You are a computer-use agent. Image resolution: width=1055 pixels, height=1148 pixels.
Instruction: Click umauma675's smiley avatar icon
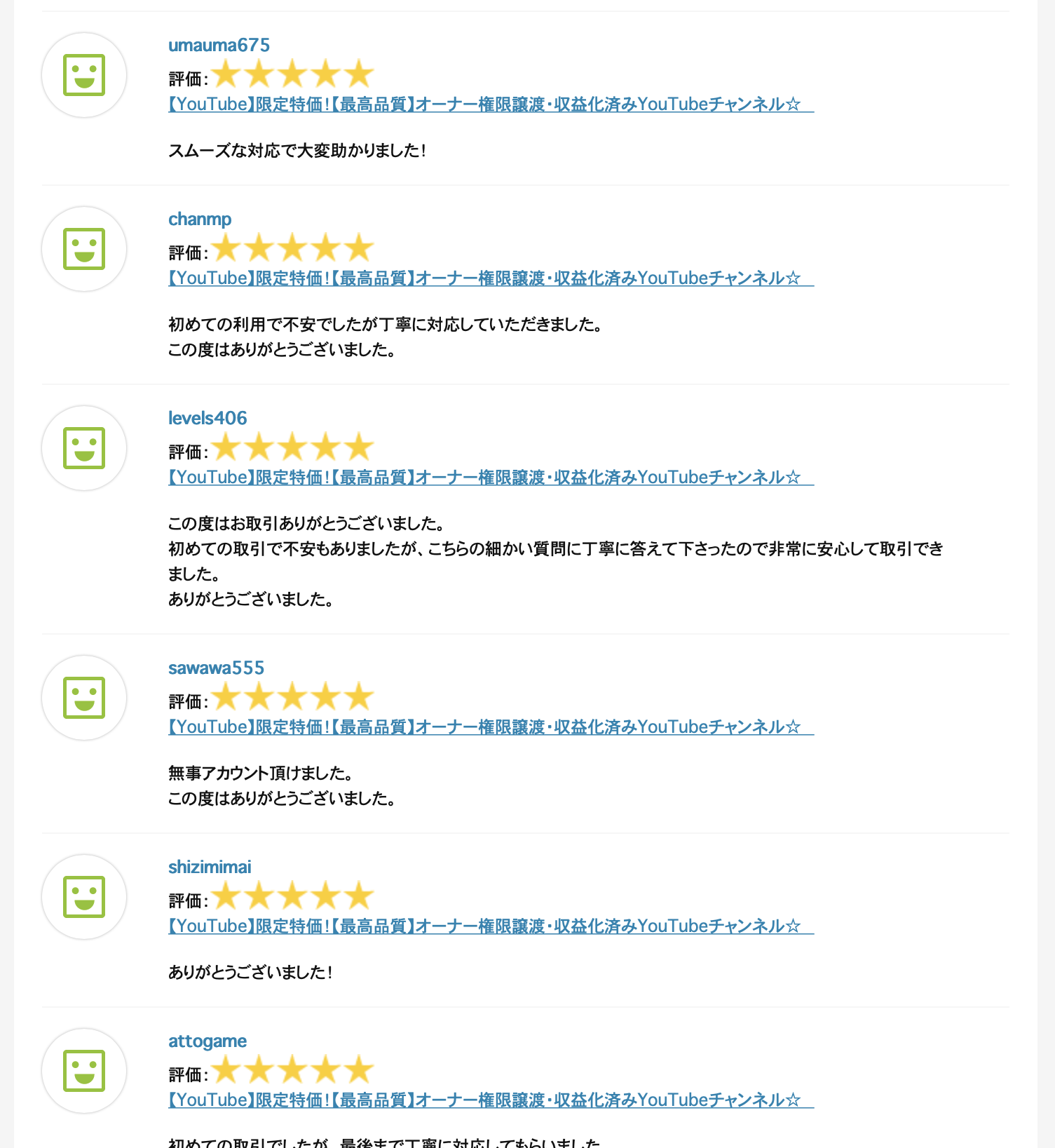coord(84,75)
